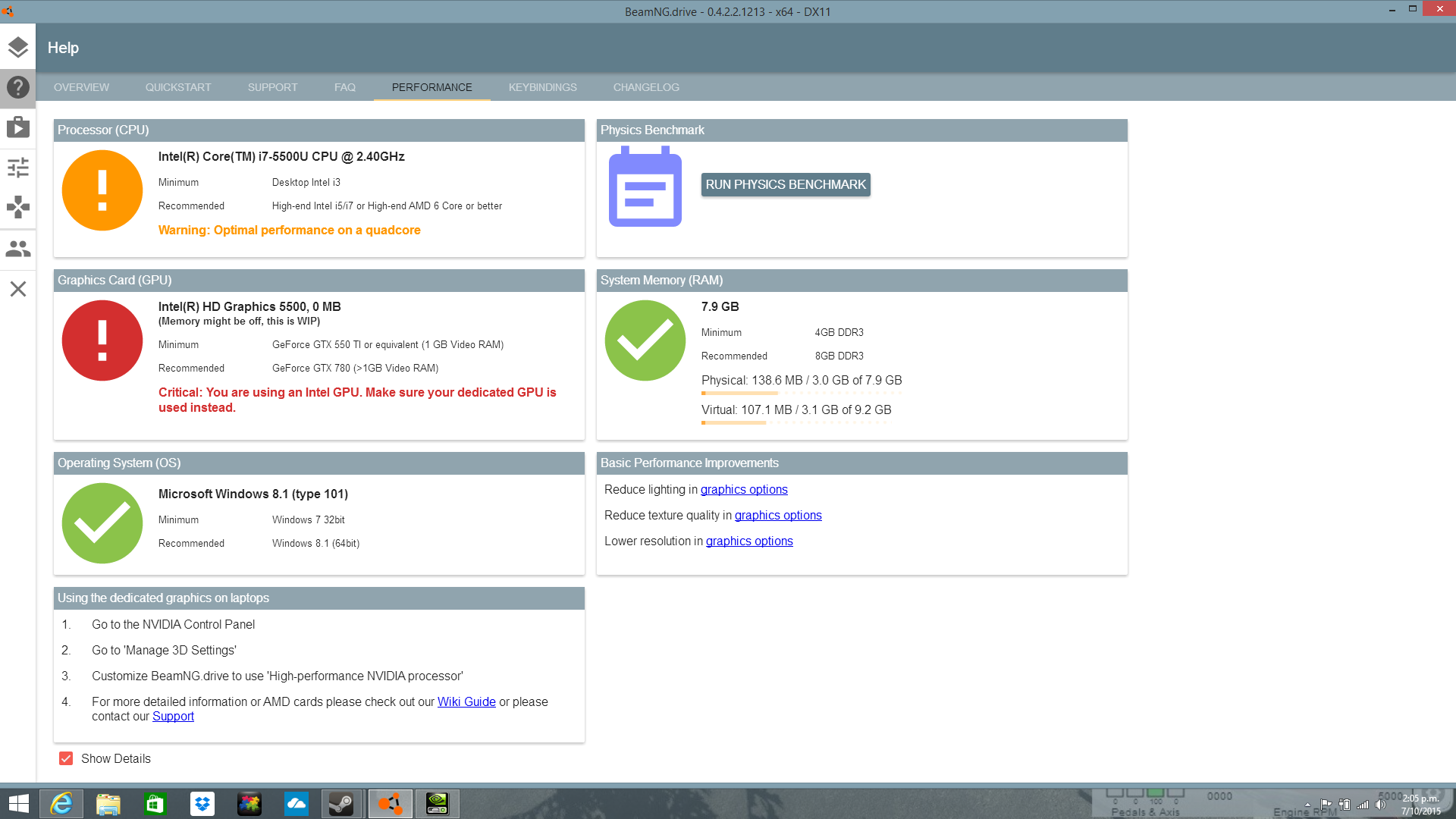This screenshot has height=819, width=1456.
Task: Click the layers icon in the sidebar
Action: [17, 47]
